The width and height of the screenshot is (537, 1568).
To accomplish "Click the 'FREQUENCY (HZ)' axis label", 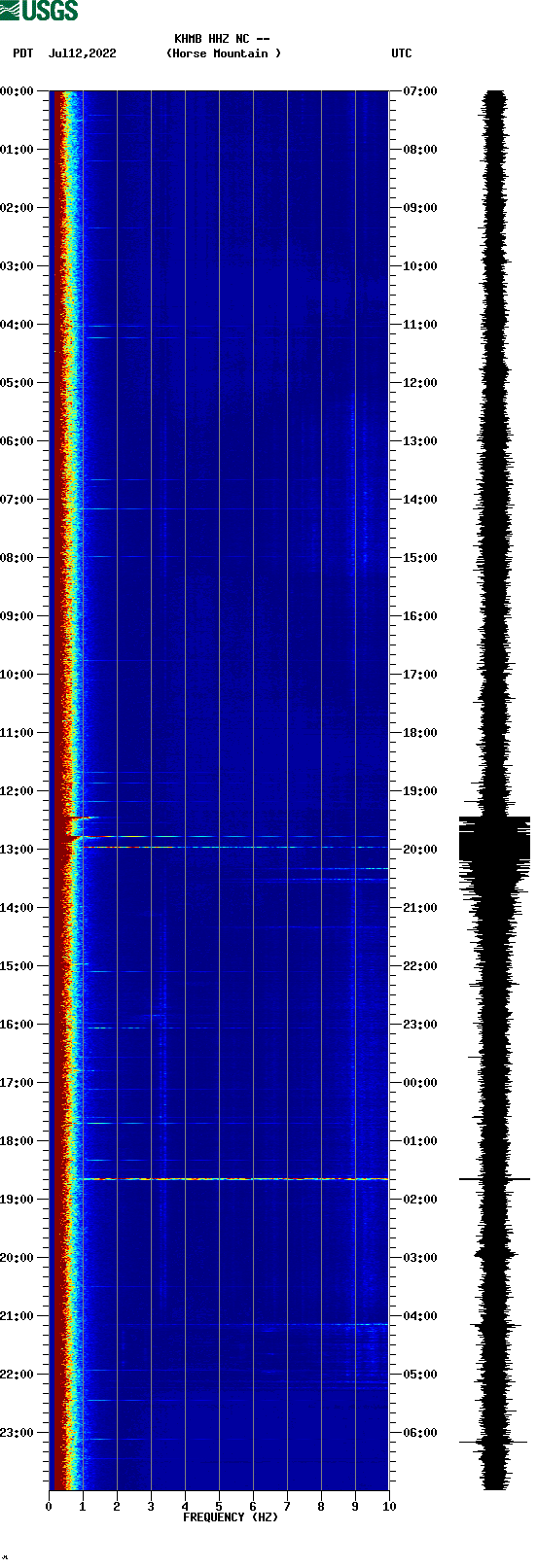I will click(x=231, y=1517).
